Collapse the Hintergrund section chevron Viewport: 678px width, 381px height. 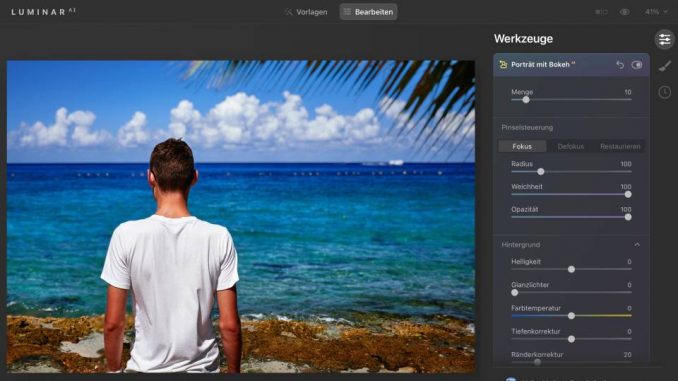[x=637, y=245]
